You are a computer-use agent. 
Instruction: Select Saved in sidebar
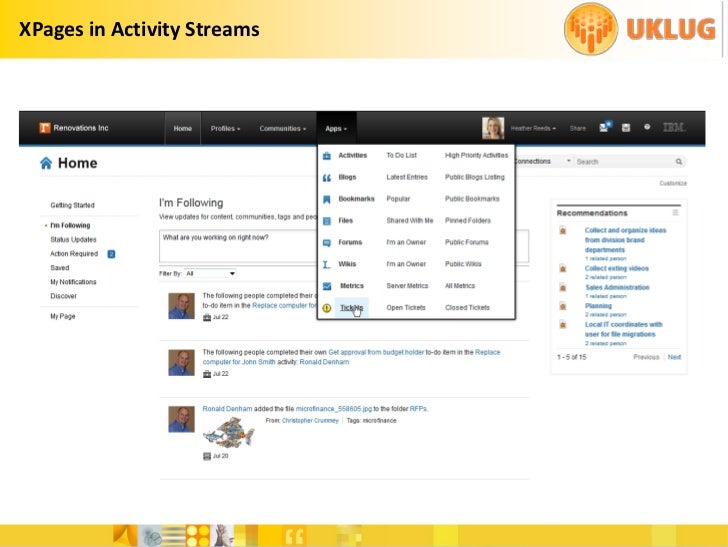[59, 268]
